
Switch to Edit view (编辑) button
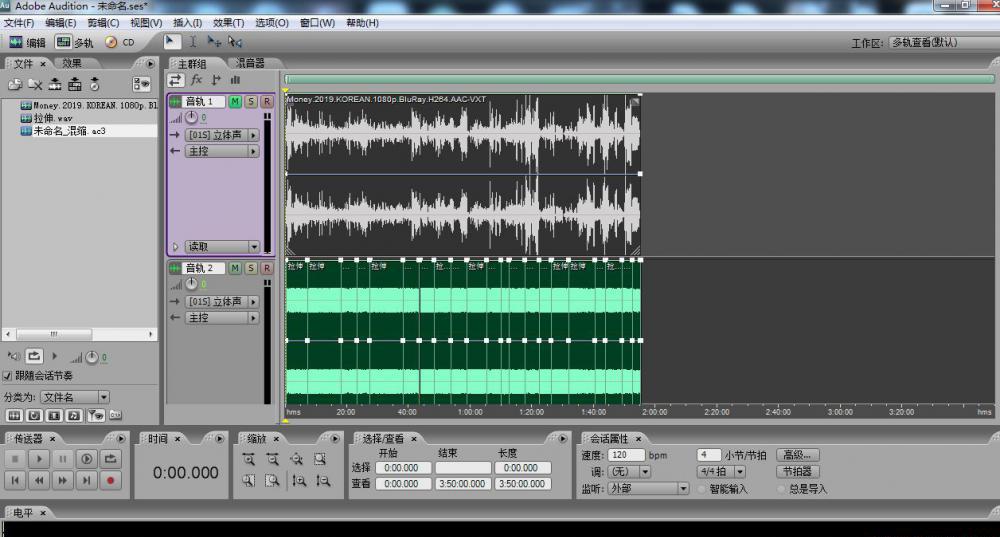click(27, 42)
